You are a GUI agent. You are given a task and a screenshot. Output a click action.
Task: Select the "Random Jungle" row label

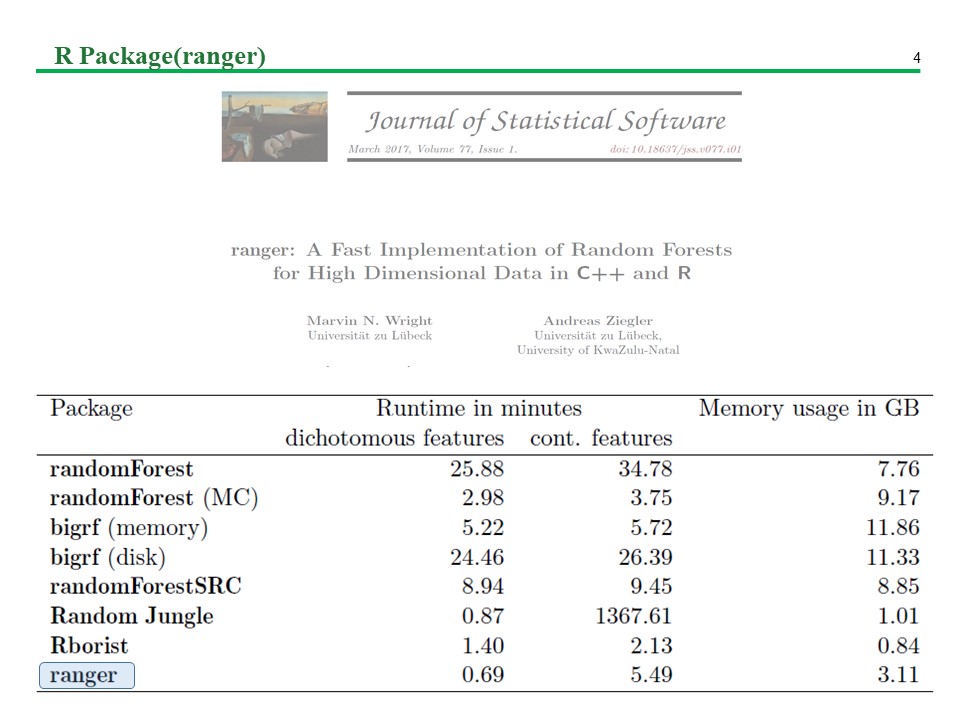click(x=132, y=616)
